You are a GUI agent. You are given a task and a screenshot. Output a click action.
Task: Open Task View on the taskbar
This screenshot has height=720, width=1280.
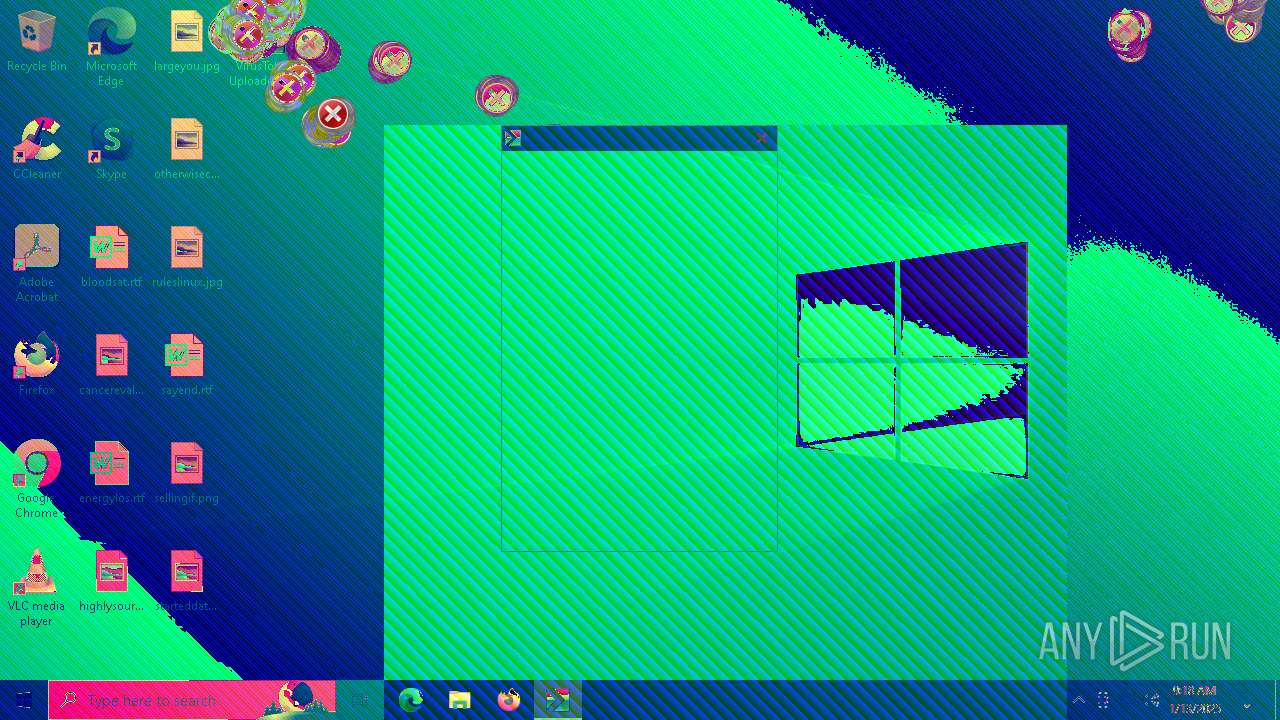(x=360, y=700)
